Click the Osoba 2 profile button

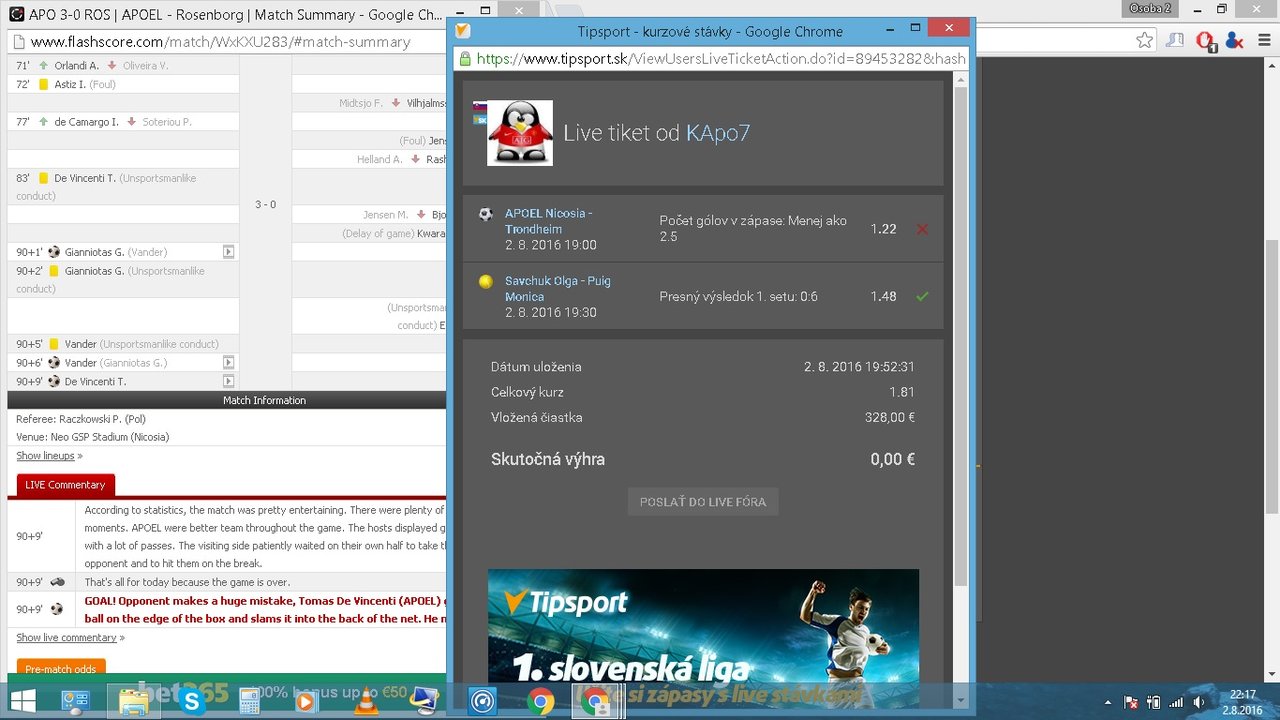click(1149, 8)
